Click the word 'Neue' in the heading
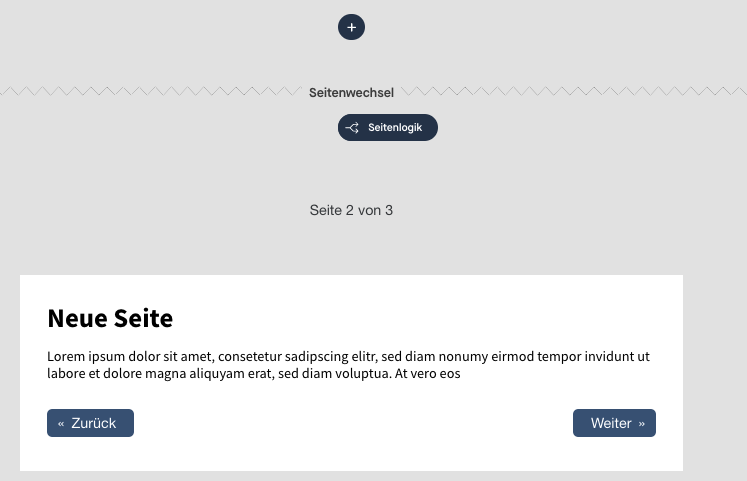The width and height of the screenshot is (747, 481). pyautogui.click(x=77, y=318)
